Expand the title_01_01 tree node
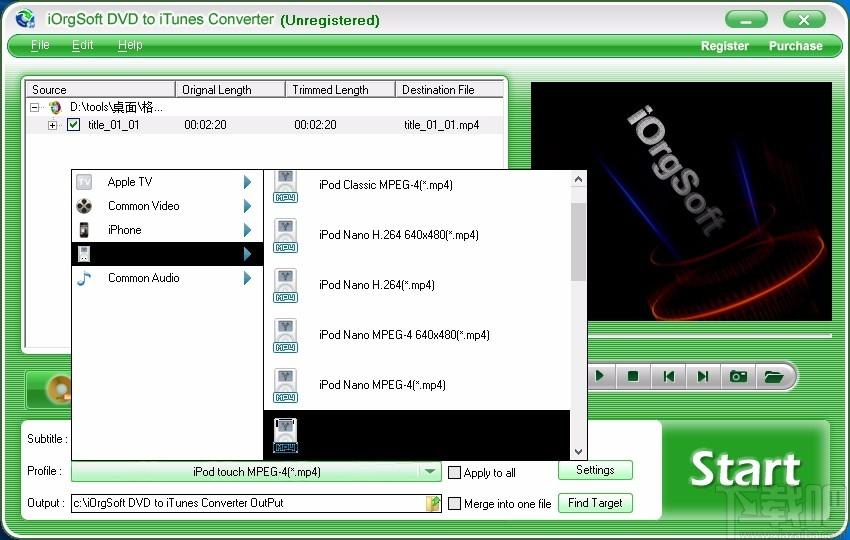 pyautogui.click(x=52, y=125)
